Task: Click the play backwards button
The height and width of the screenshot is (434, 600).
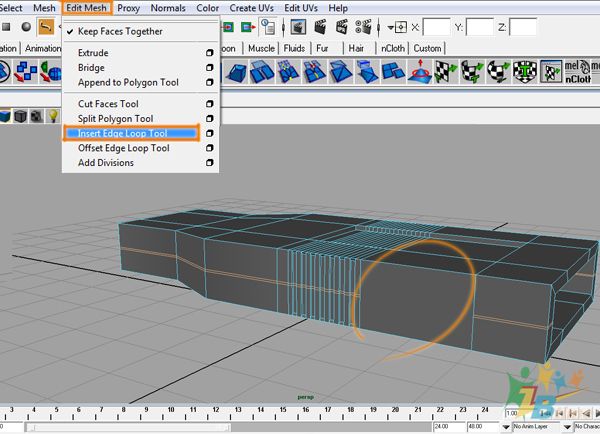Action: pyautogui.click(x=586, y=413)
